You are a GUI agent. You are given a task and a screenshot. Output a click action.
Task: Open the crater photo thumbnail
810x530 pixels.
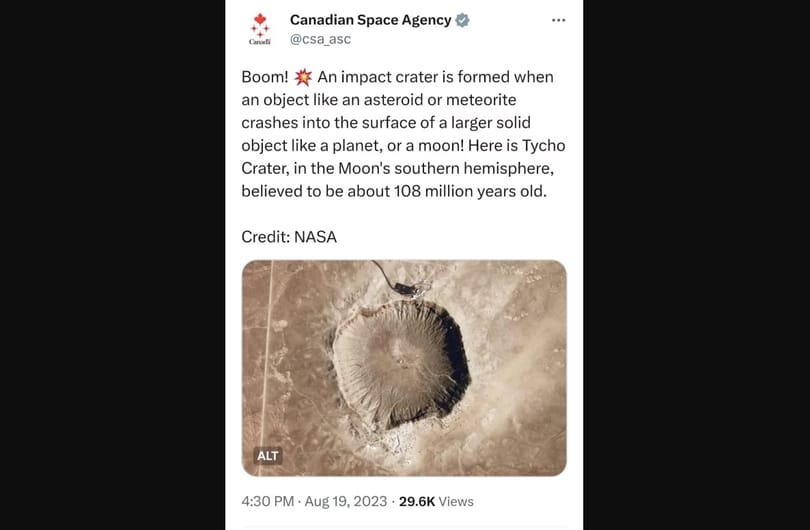tap(404, 368)
